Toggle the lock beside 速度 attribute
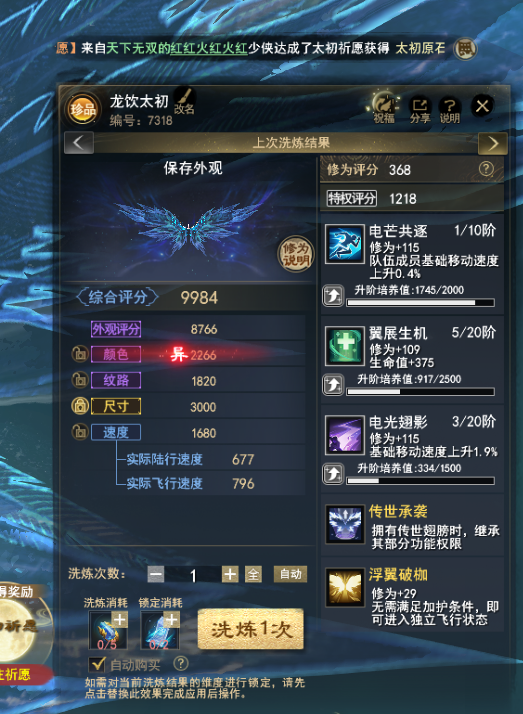 (80, 432)
